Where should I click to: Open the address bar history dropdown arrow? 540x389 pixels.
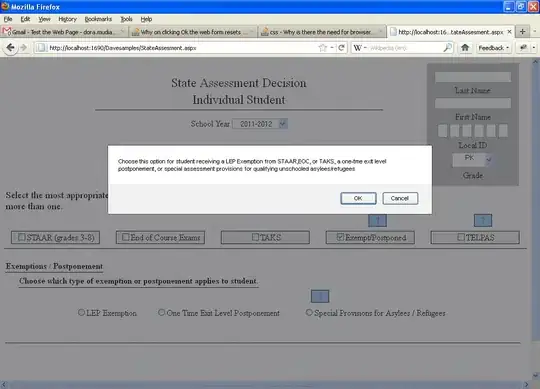tap(332, 48)
